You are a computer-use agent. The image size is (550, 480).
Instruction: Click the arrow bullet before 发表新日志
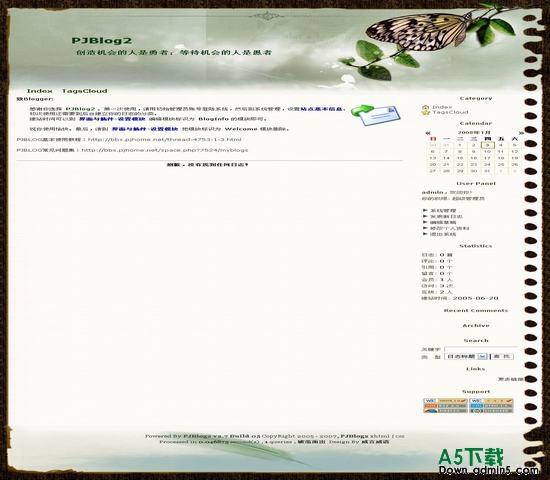(425, 216)
